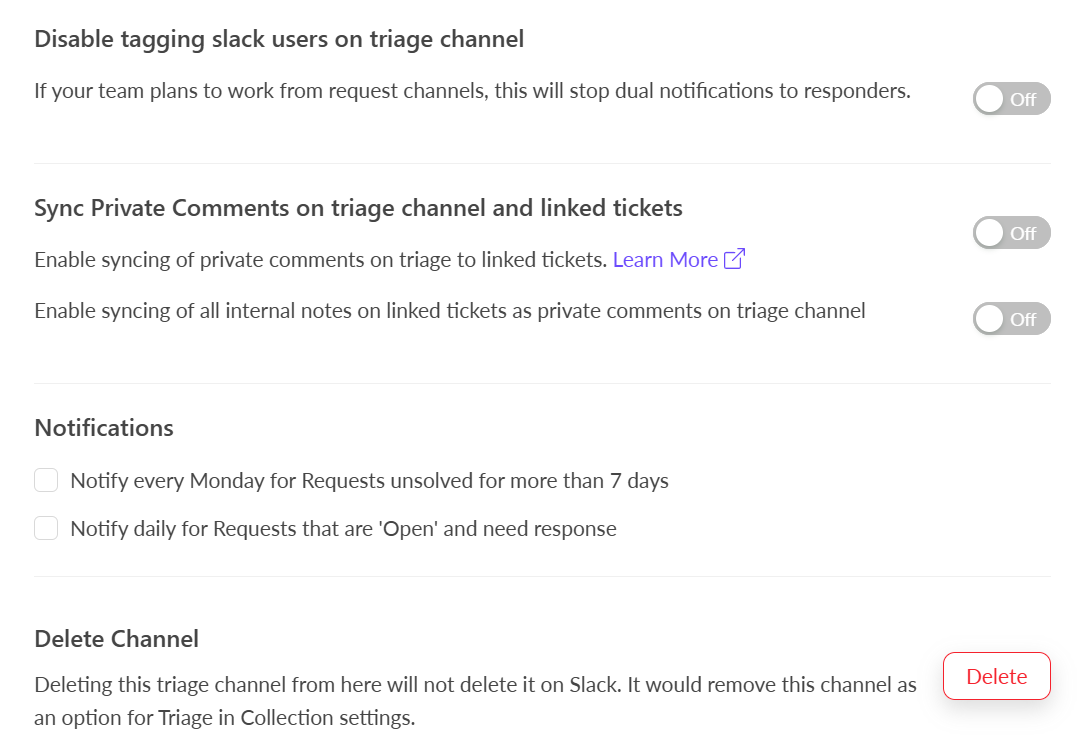
Task: Enable syncing private comments to linked tickets
Action: pos(1011,233)
